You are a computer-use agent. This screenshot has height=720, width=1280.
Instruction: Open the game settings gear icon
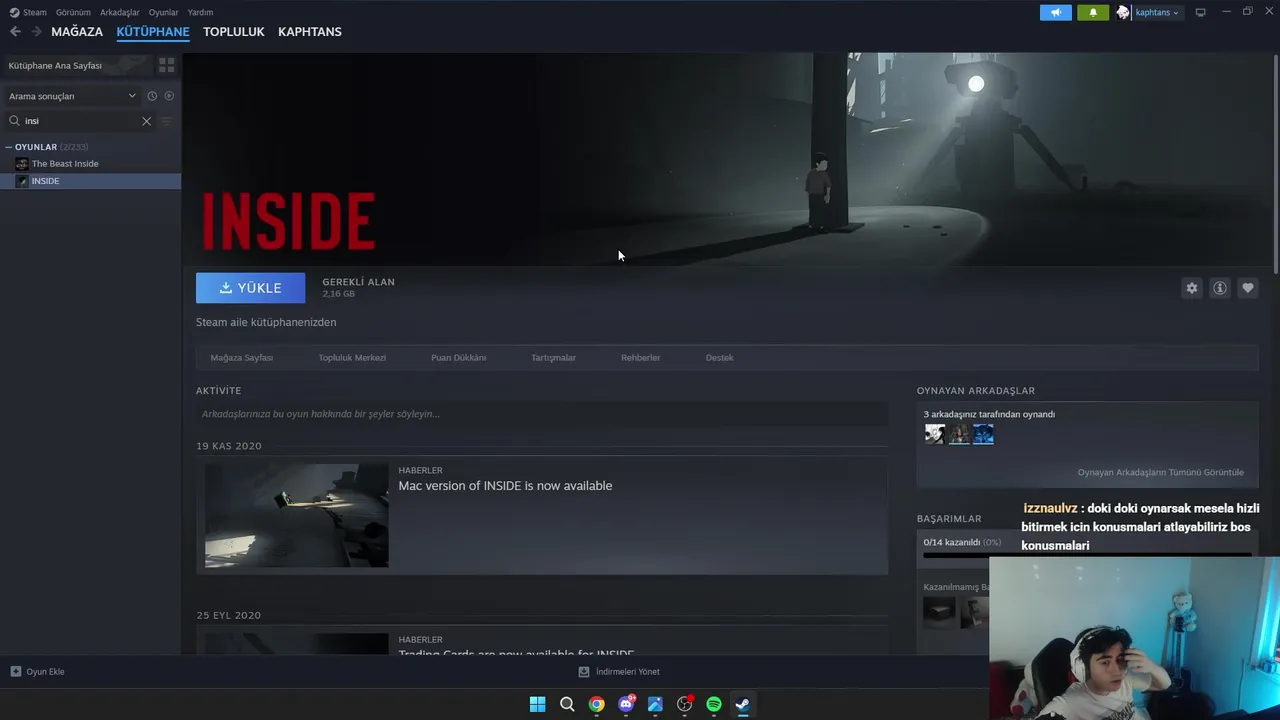coord(1192,288)
